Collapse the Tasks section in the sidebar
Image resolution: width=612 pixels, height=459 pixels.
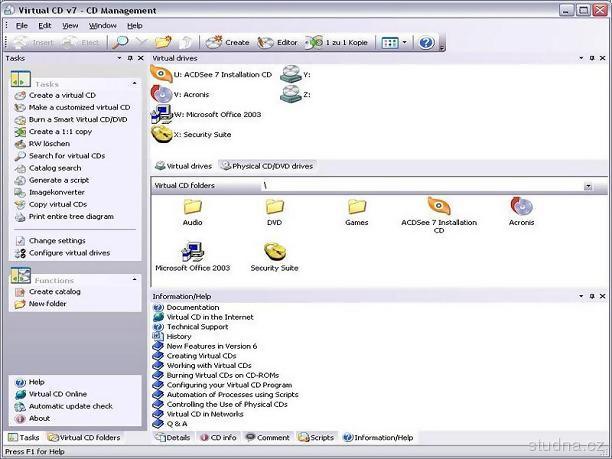[133, 84]
